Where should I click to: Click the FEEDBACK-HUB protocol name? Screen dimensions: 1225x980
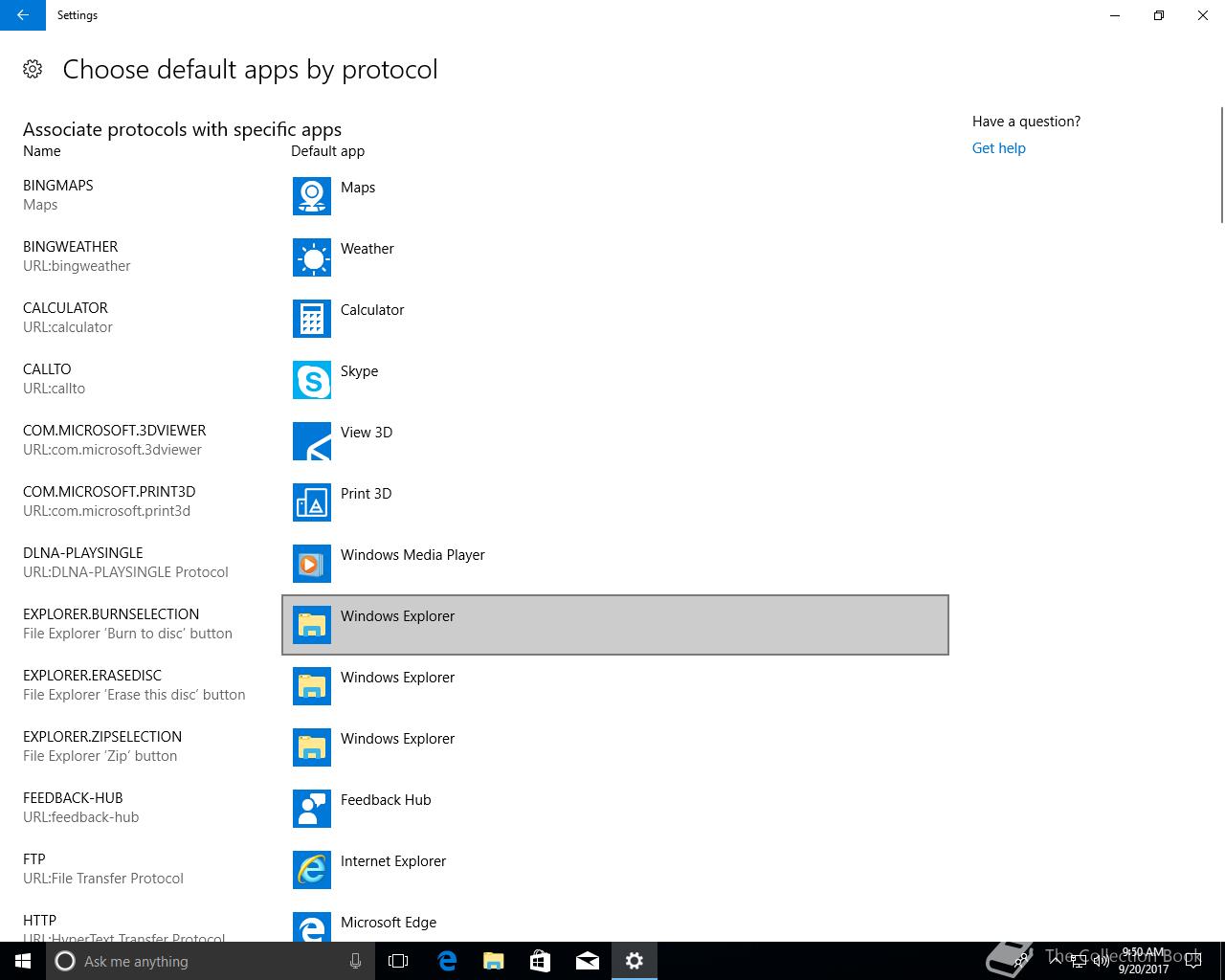click(x=73, y=798)
